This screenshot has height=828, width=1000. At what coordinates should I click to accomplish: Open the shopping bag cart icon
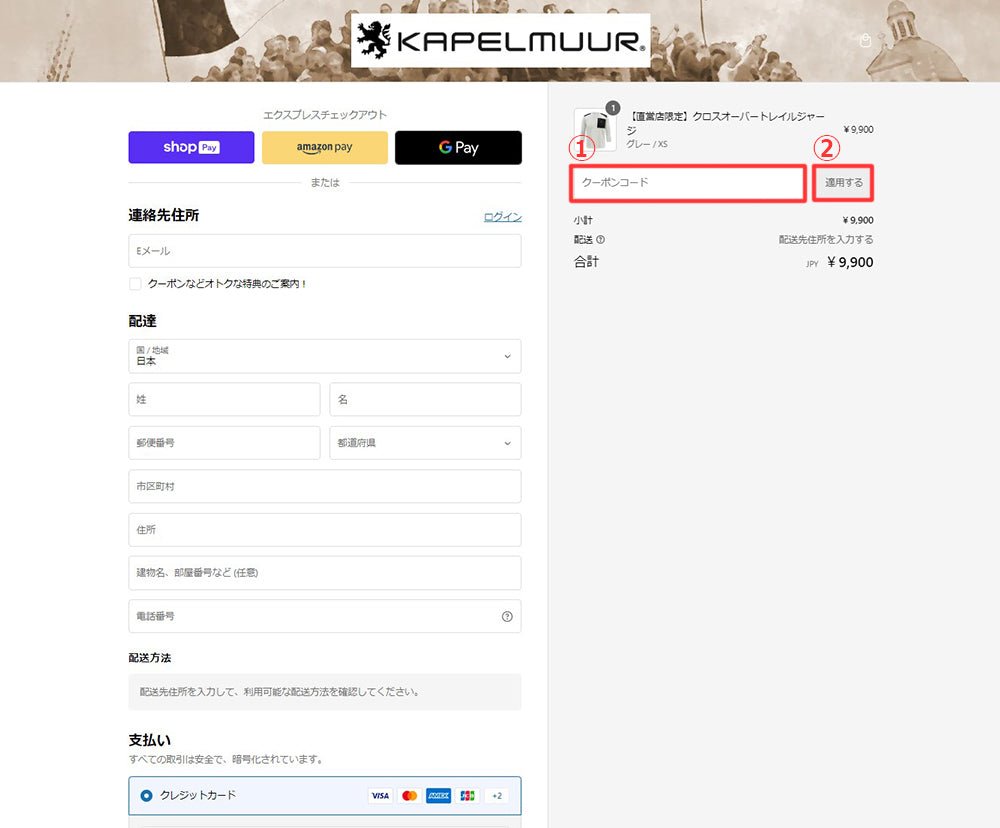[865, 41]
